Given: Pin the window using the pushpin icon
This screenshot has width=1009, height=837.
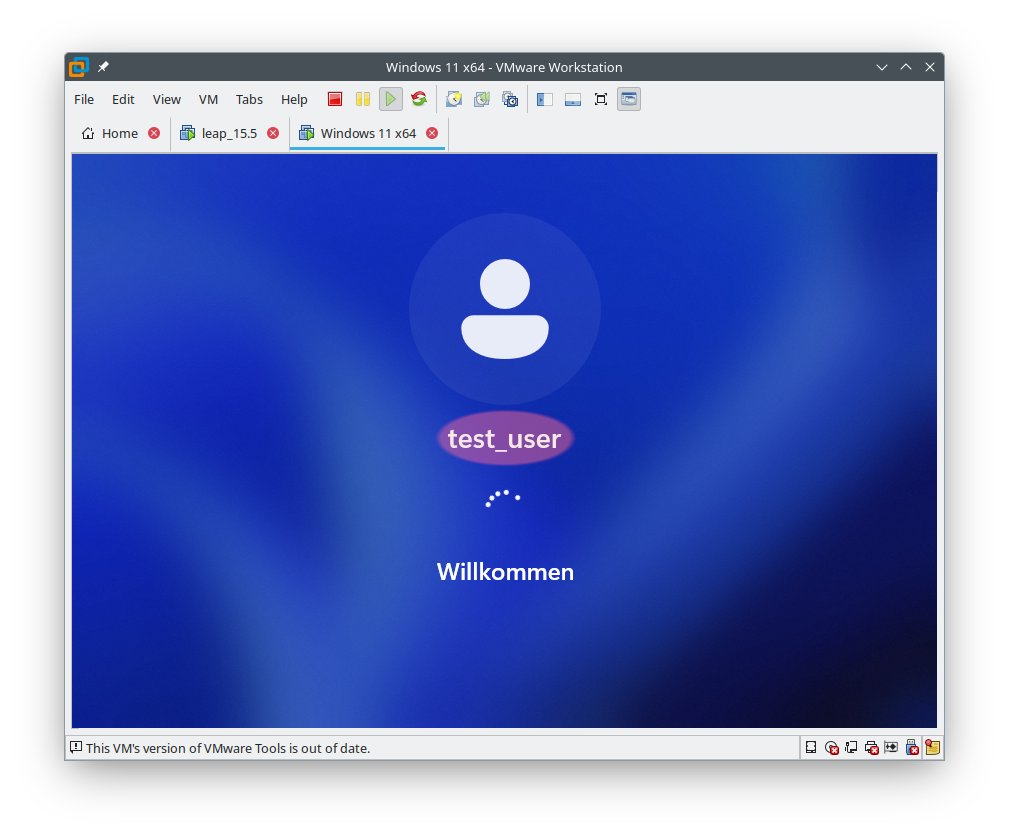Looking at the screenshot, I should pyautogui.click(x=103, y=67).
